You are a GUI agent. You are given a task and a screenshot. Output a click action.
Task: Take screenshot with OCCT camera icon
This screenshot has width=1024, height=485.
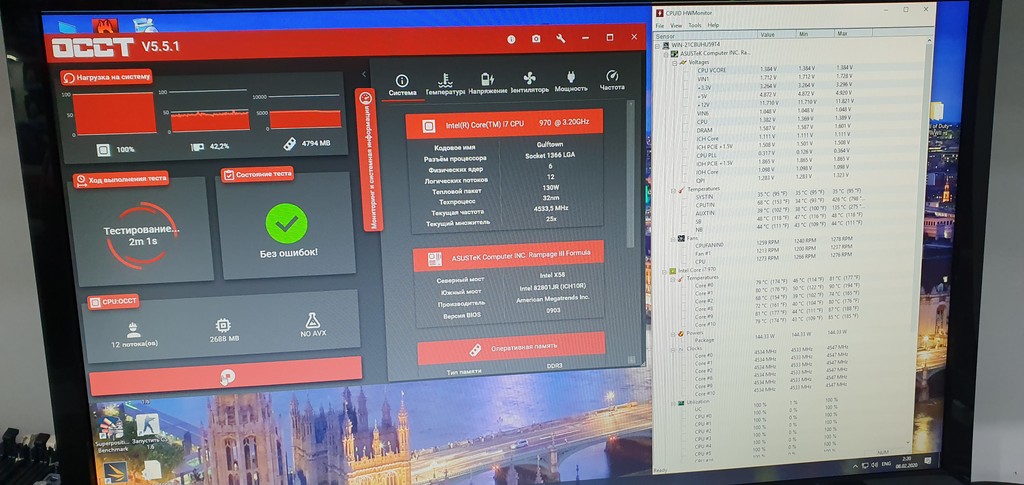[536, 39]
